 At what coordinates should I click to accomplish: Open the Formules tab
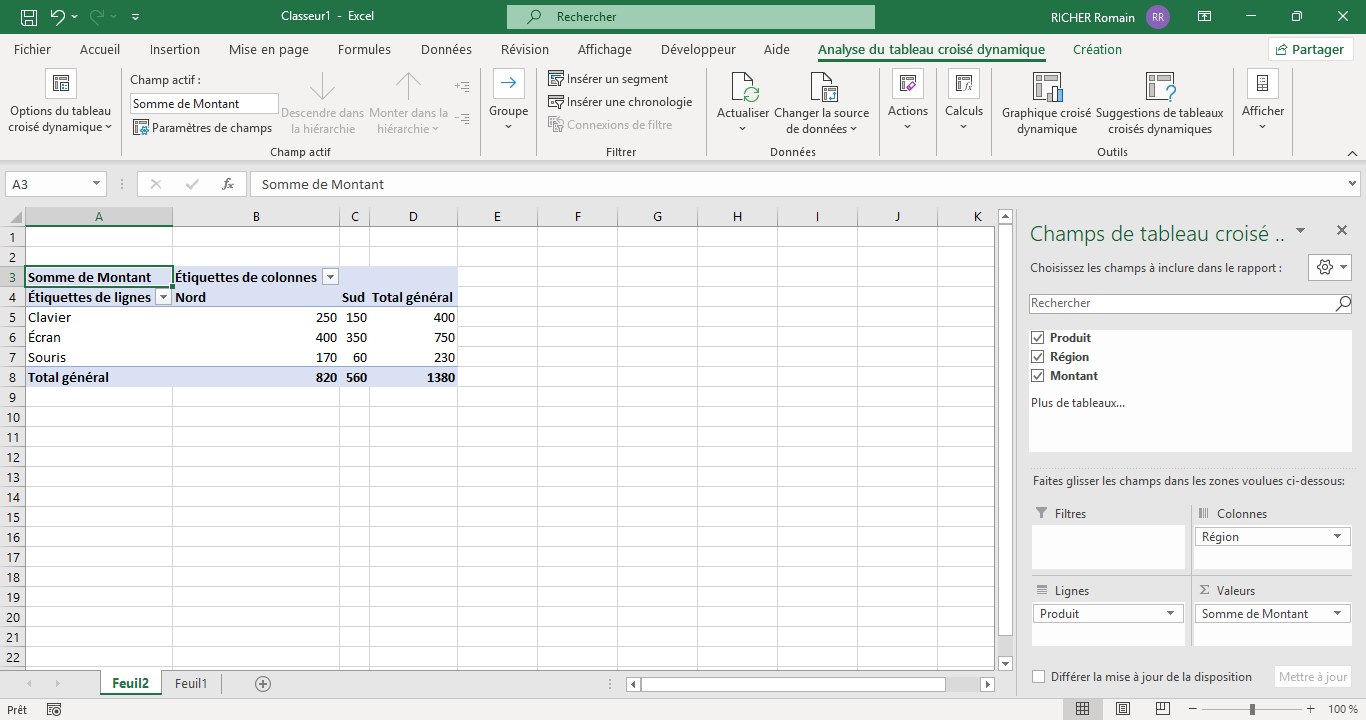point(364,49)
